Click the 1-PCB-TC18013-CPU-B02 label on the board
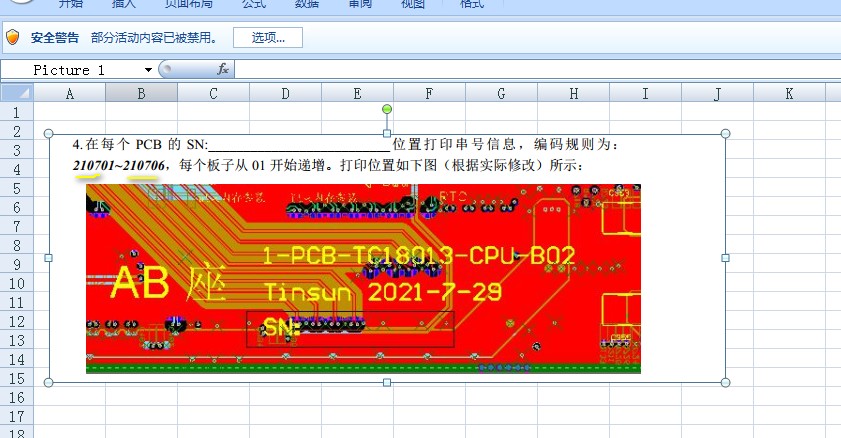Screen dimensions: 841x438 419,256
